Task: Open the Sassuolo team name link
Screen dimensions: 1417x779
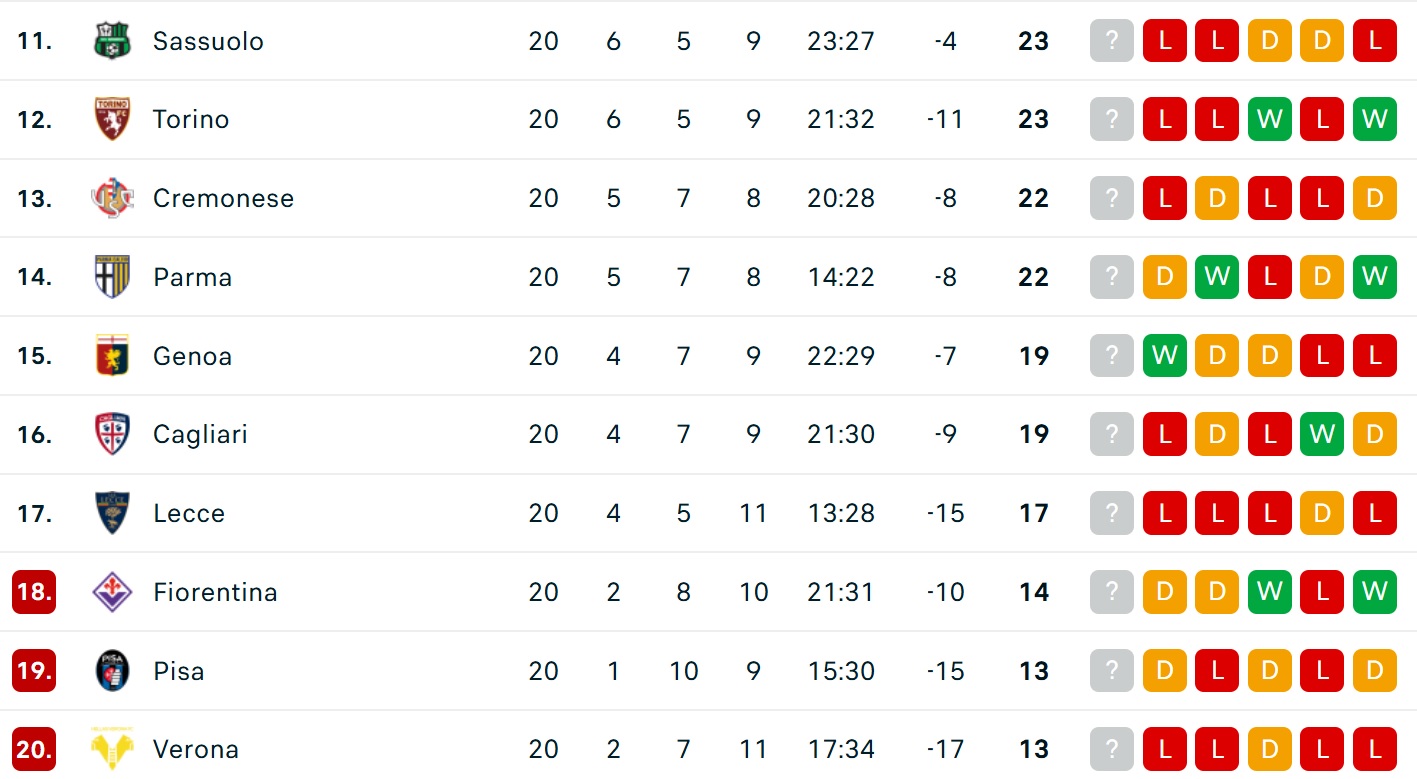Action: coord(208,41)
